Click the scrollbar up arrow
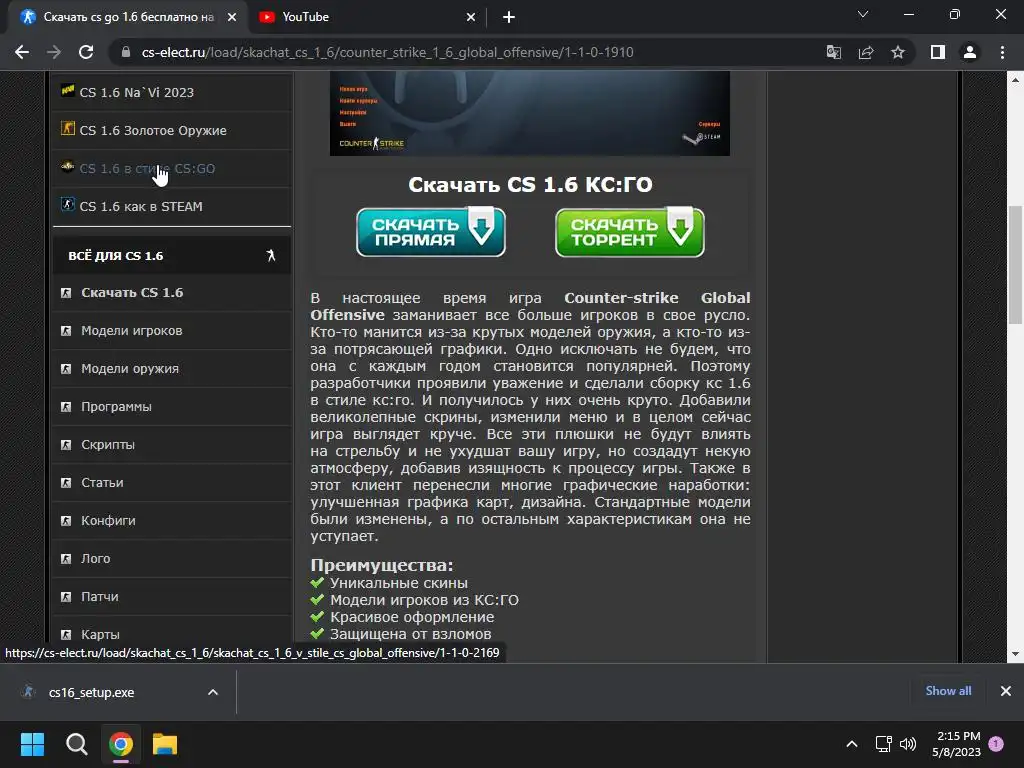The width and height of the screenshot is (1024, 768). click(1015, 80)
